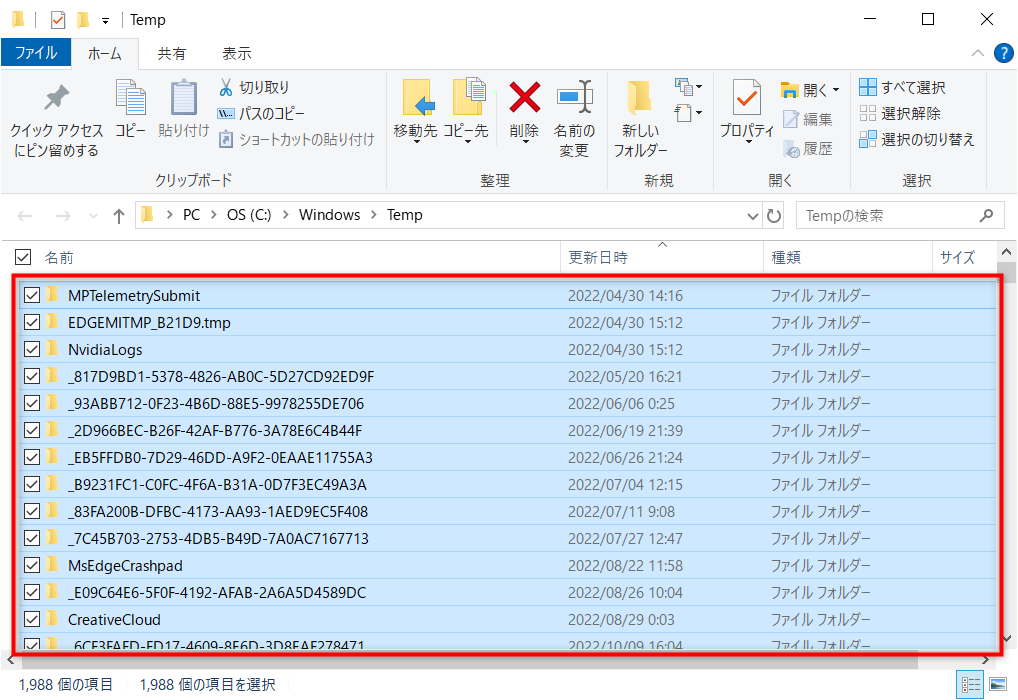
Task: Click the blue Help question mark icon
Action: [x=1003, y=53]
